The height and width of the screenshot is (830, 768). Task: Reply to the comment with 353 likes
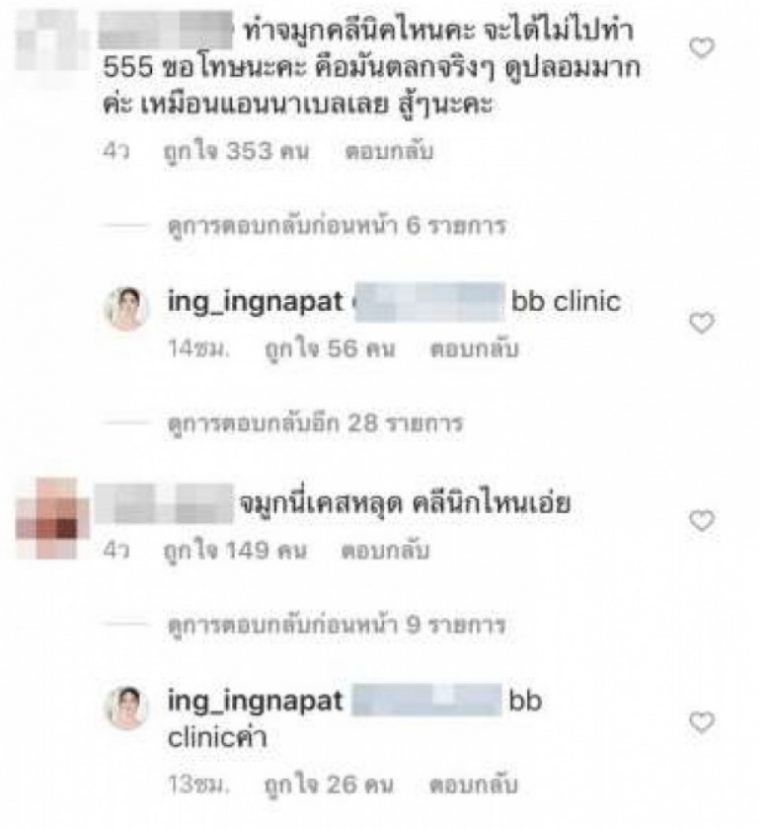click(x=389, y=151)
